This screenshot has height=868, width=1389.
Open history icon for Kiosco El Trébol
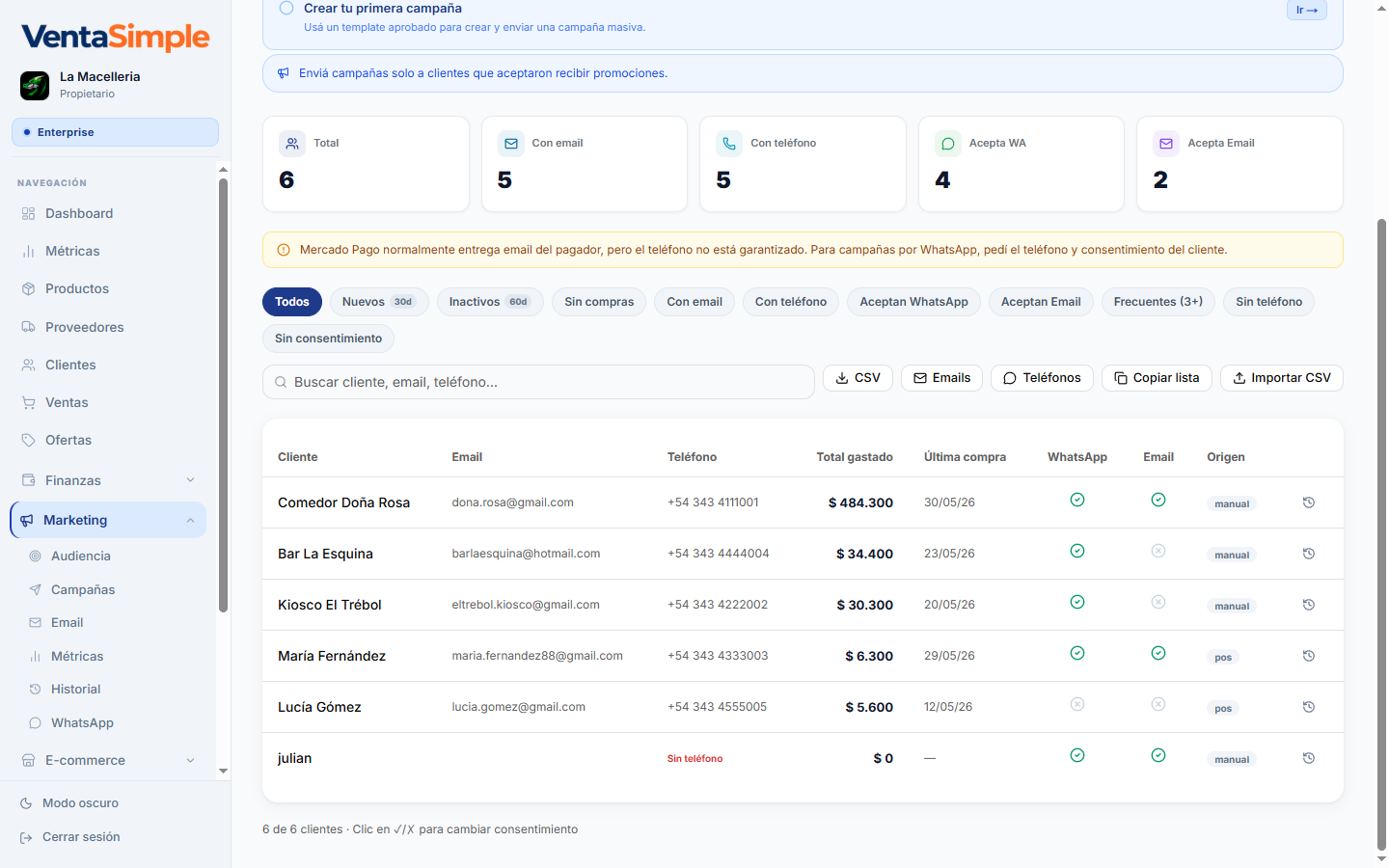click(x=1309, y=605)
